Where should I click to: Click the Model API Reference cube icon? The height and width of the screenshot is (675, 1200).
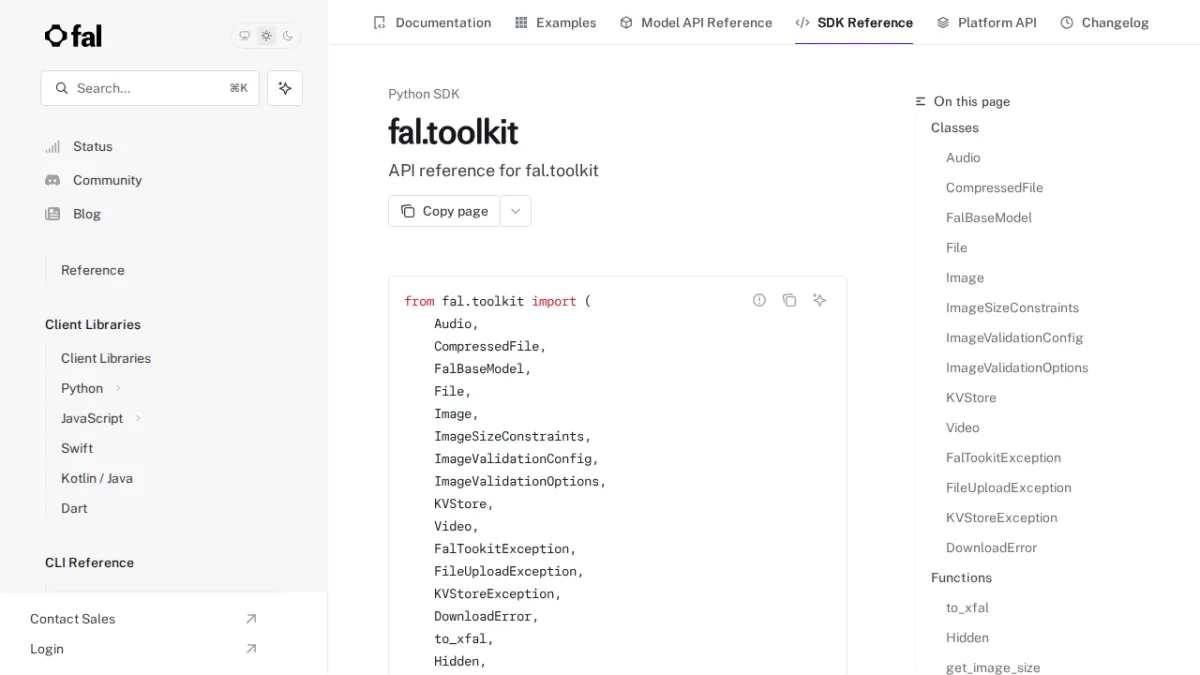click(626, 22)
